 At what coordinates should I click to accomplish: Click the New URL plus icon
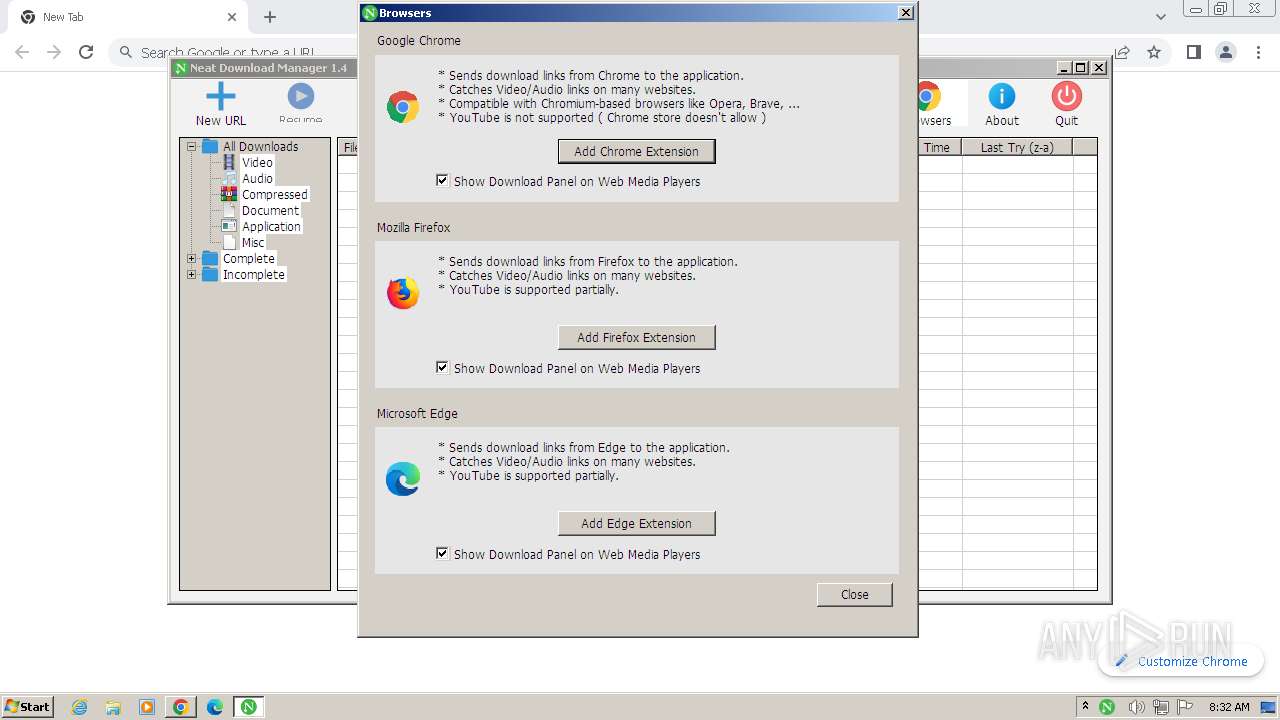(220, 97)
